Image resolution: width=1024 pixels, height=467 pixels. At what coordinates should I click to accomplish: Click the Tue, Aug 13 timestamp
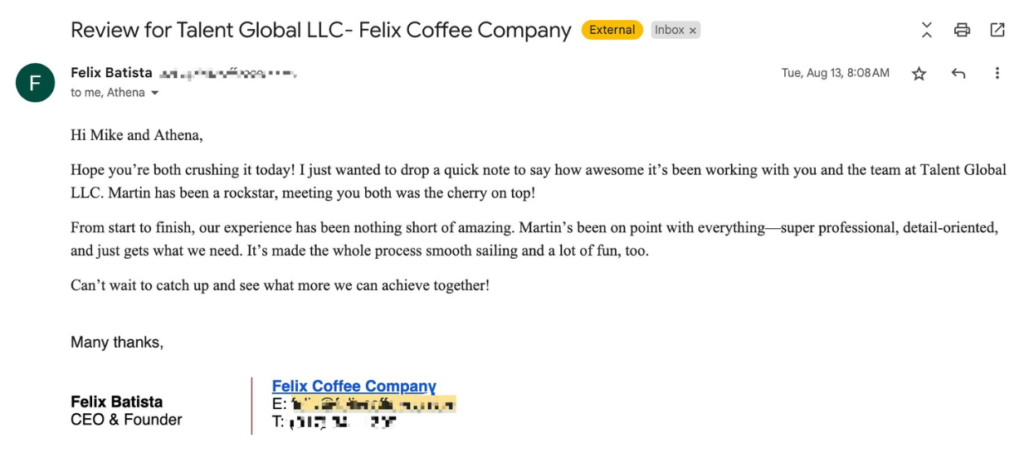tap(834, 73)
